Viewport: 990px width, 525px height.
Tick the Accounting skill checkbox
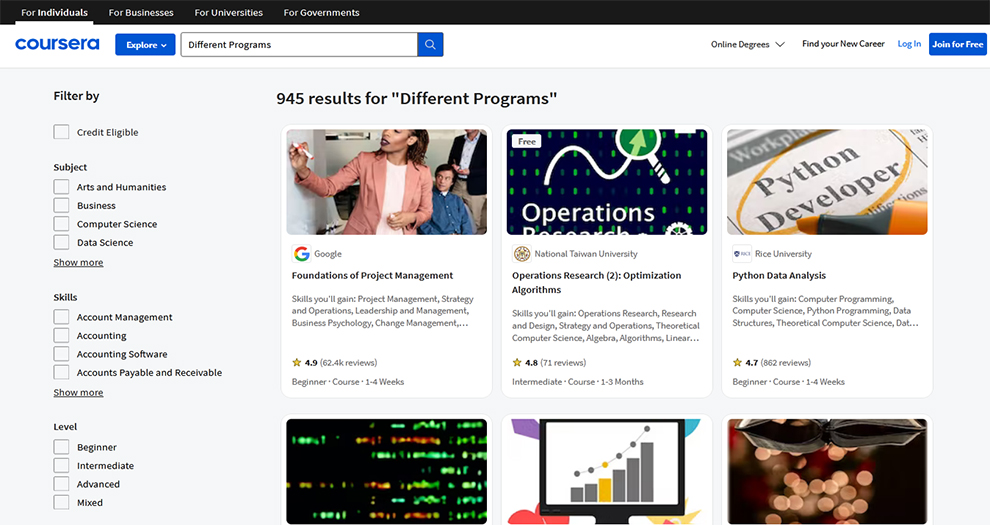click(61, 335)
